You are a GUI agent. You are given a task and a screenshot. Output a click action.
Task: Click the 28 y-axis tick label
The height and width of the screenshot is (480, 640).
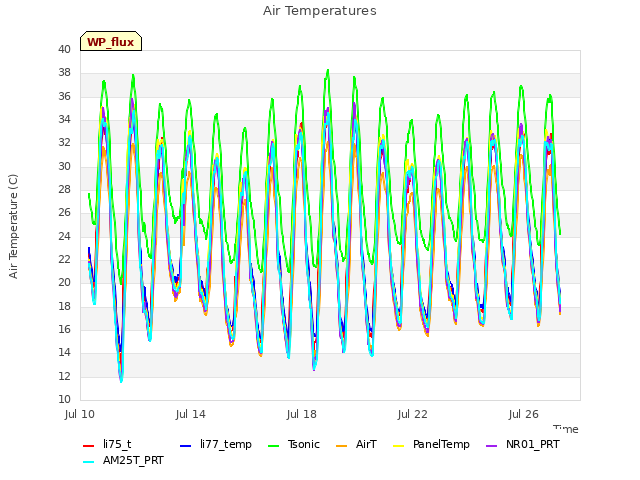(64, 189)
